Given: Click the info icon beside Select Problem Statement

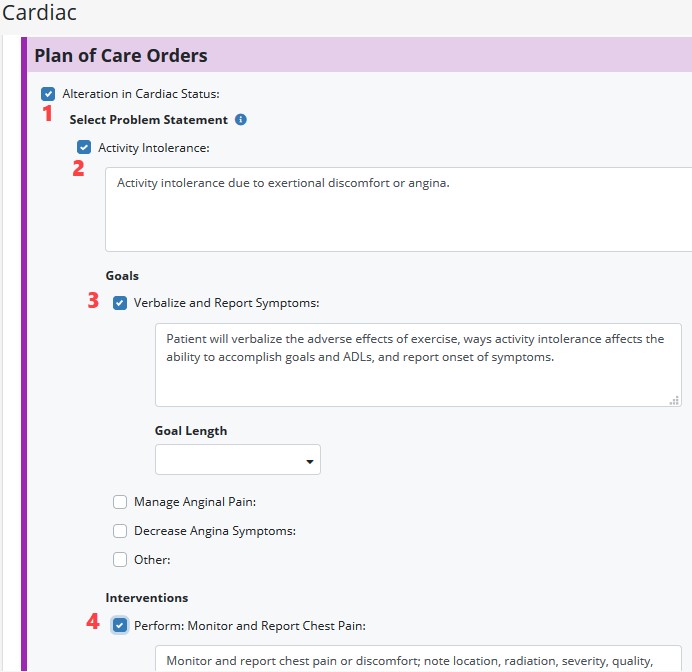Looking at the screenshot, I should click(x=241, y=120).
